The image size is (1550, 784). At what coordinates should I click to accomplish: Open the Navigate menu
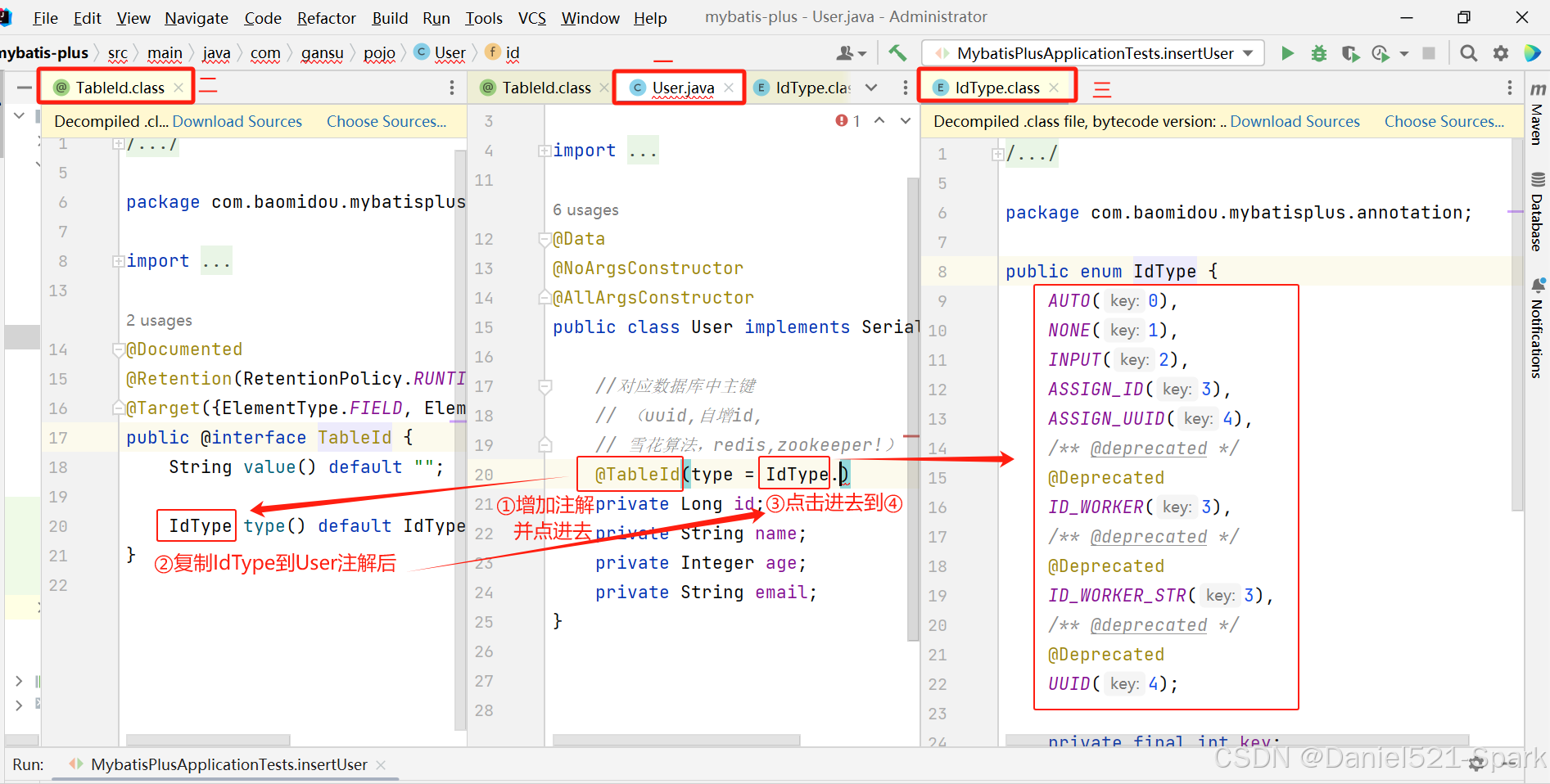tap(197, 18)
